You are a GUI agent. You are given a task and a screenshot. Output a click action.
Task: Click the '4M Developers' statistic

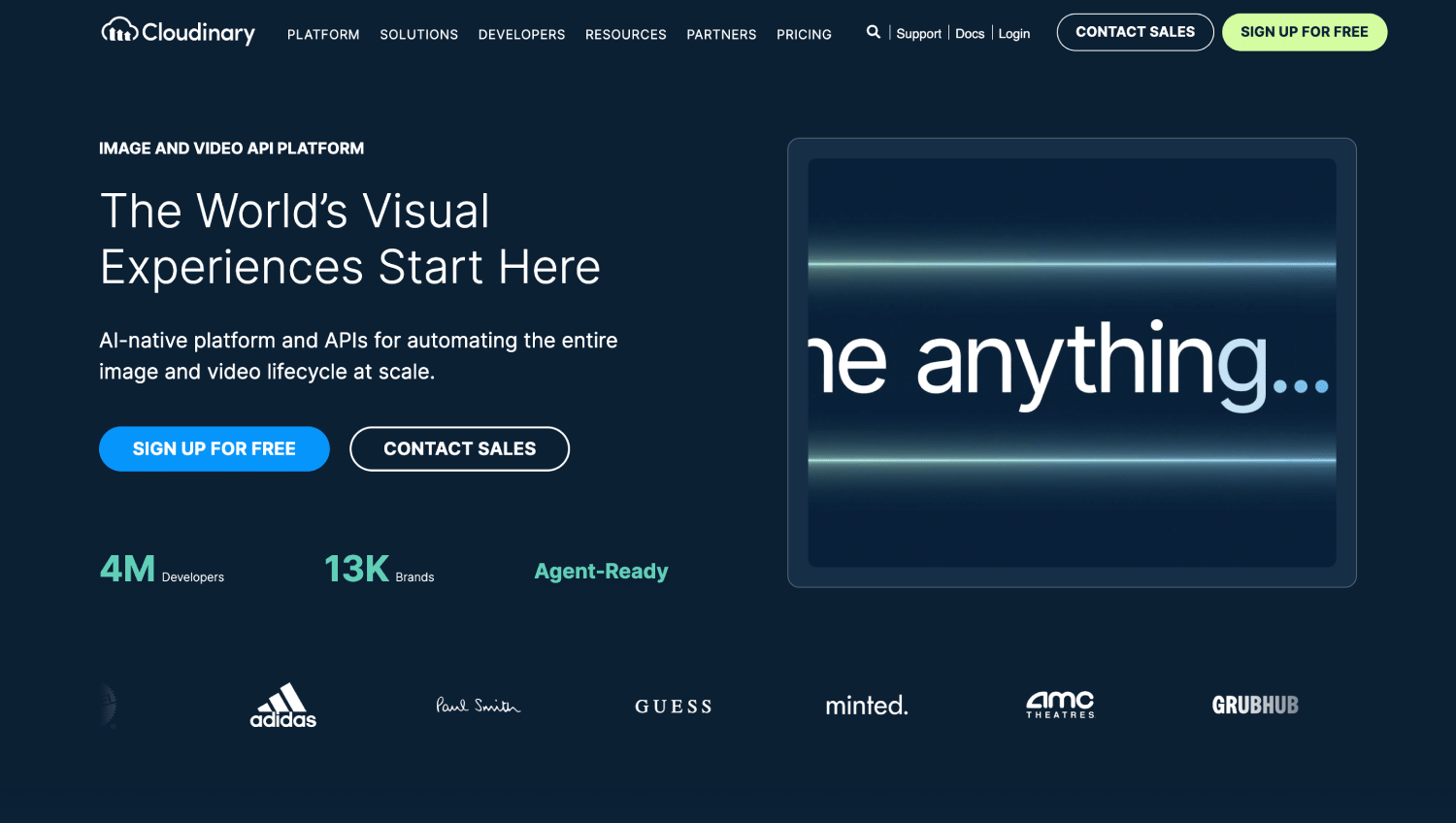coord(162,570)
